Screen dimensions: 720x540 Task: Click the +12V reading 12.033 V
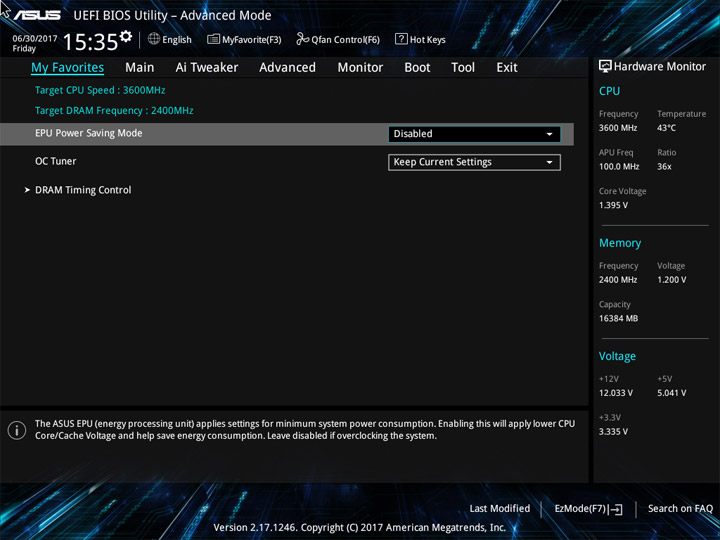pyautogui.click(x=615, y=393)
